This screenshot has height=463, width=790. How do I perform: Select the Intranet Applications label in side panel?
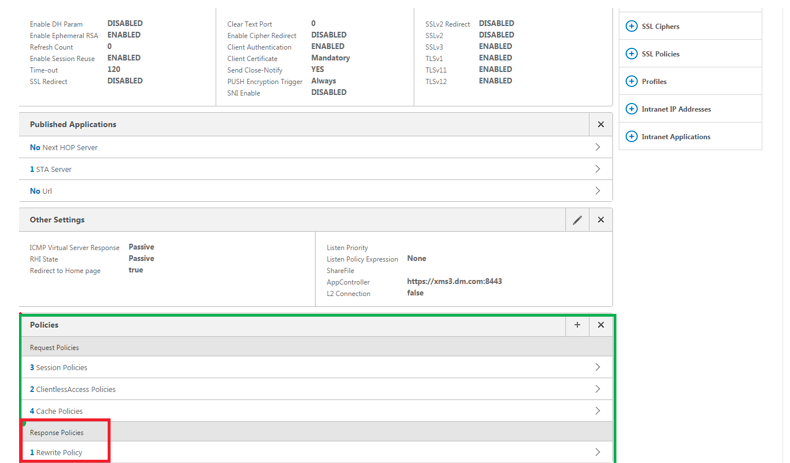675,137
